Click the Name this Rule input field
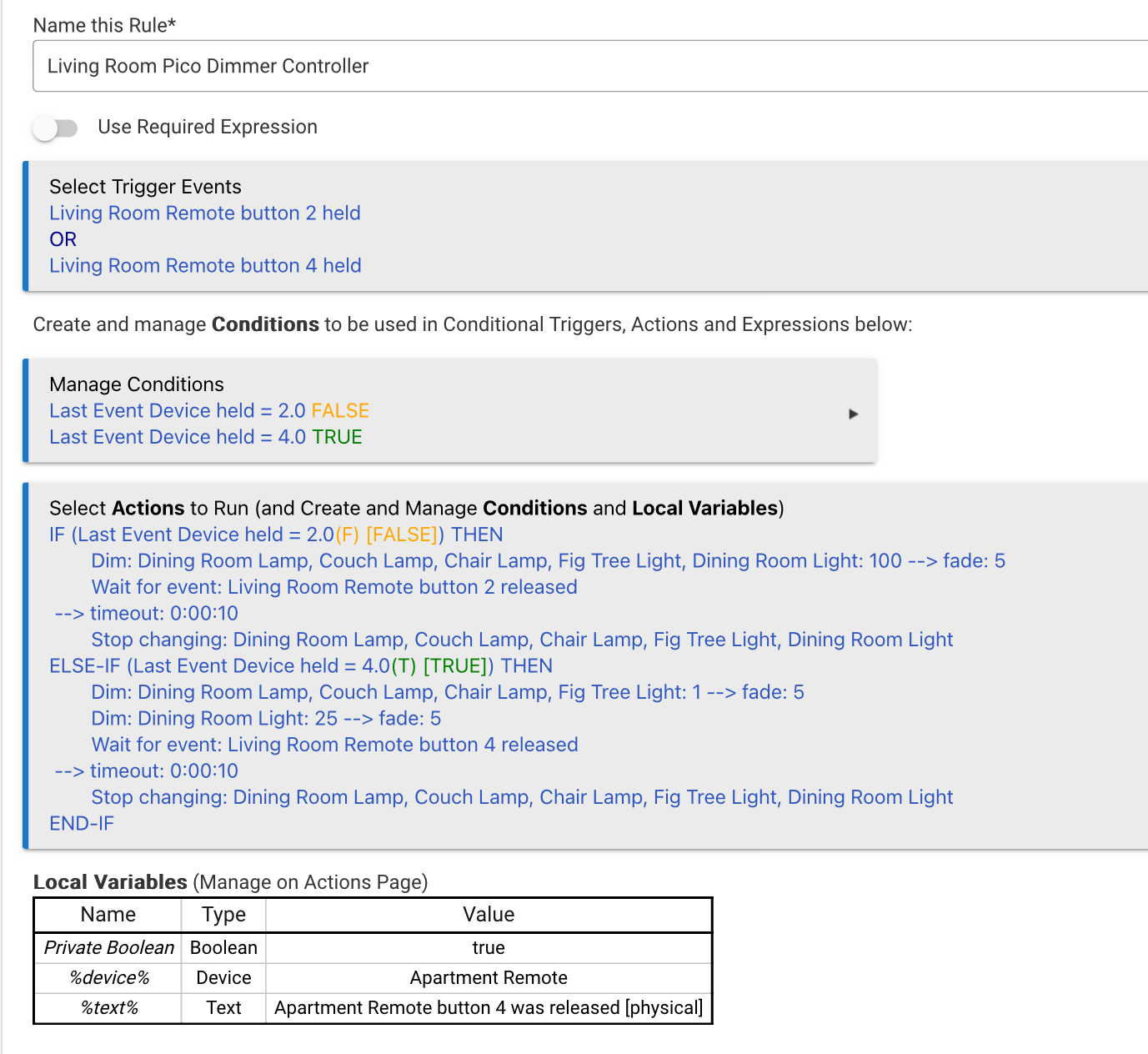The image size is (1148, 1054). coord(584,66)
